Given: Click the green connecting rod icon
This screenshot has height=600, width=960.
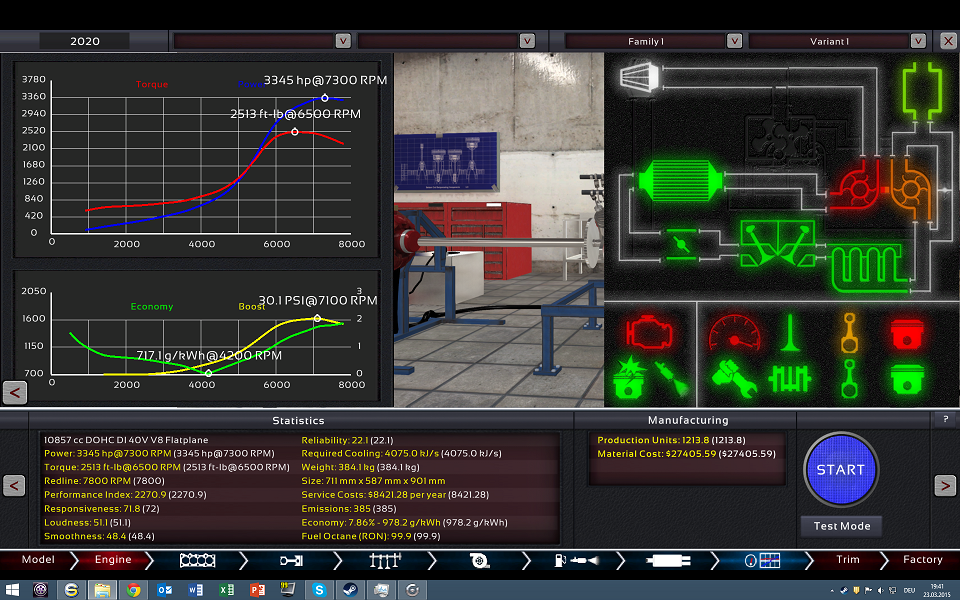Looking at the screenshot, I should click(x=849, y=378).
